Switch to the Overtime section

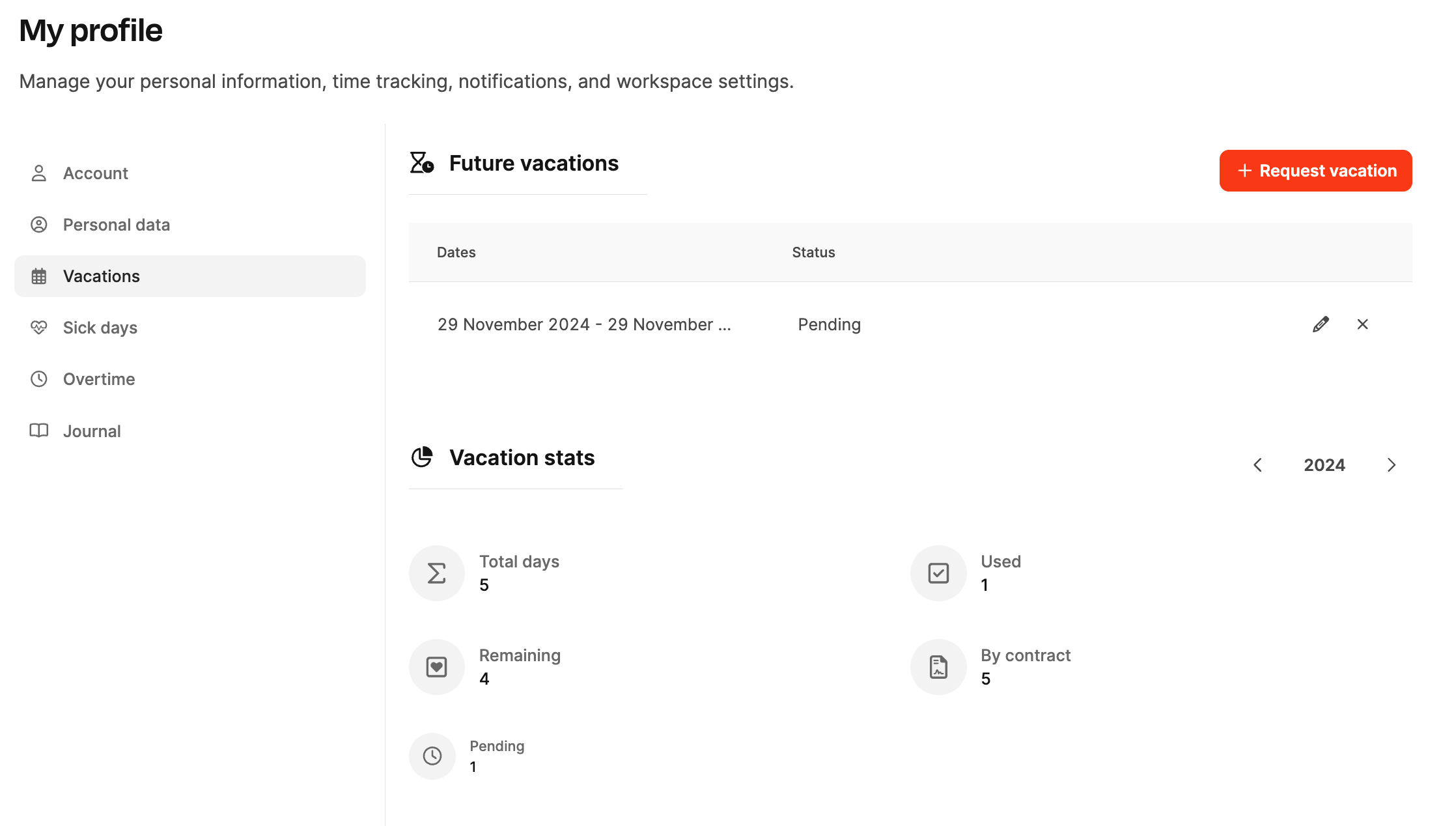[x=98, y=379]
